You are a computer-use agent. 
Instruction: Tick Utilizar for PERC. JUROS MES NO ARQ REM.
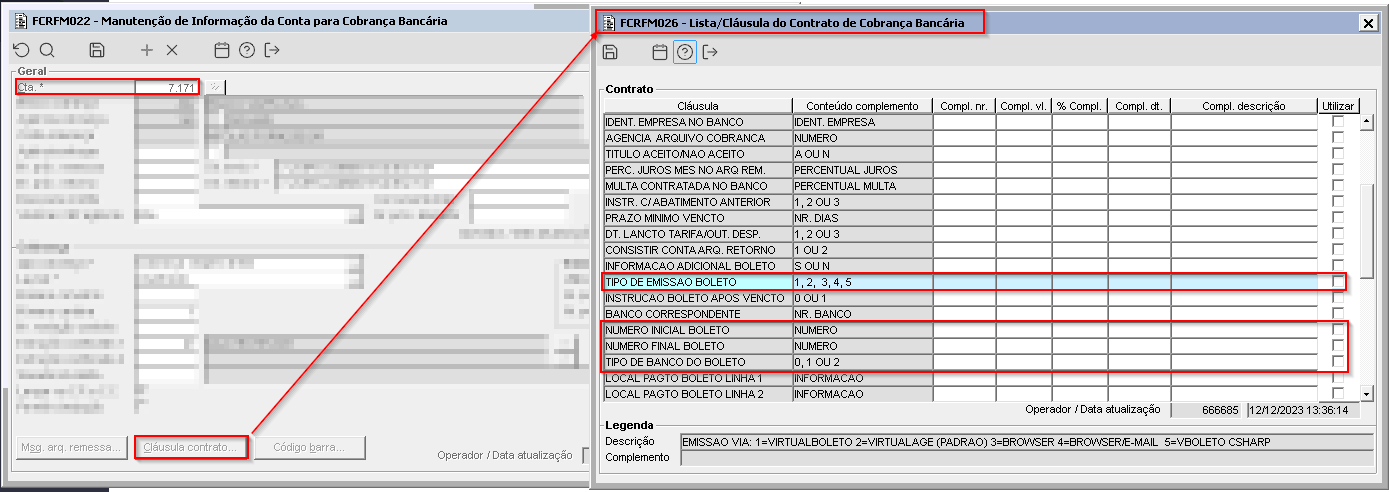click(1338, 170)
